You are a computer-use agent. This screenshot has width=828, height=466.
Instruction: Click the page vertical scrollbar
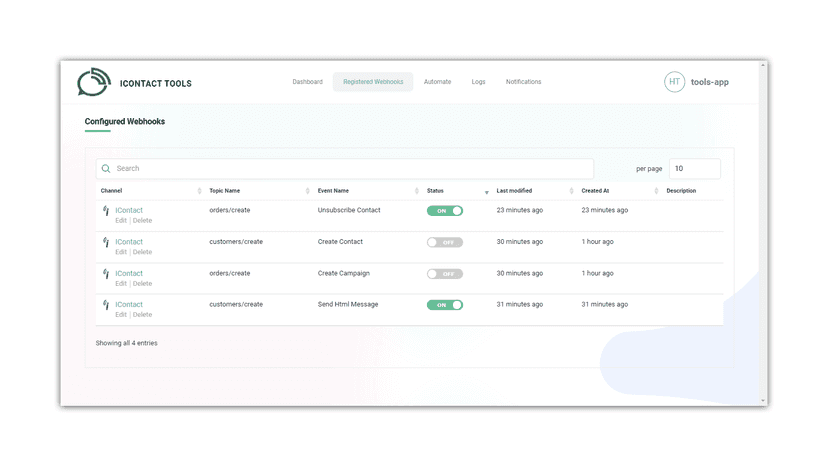pos(763,232)
